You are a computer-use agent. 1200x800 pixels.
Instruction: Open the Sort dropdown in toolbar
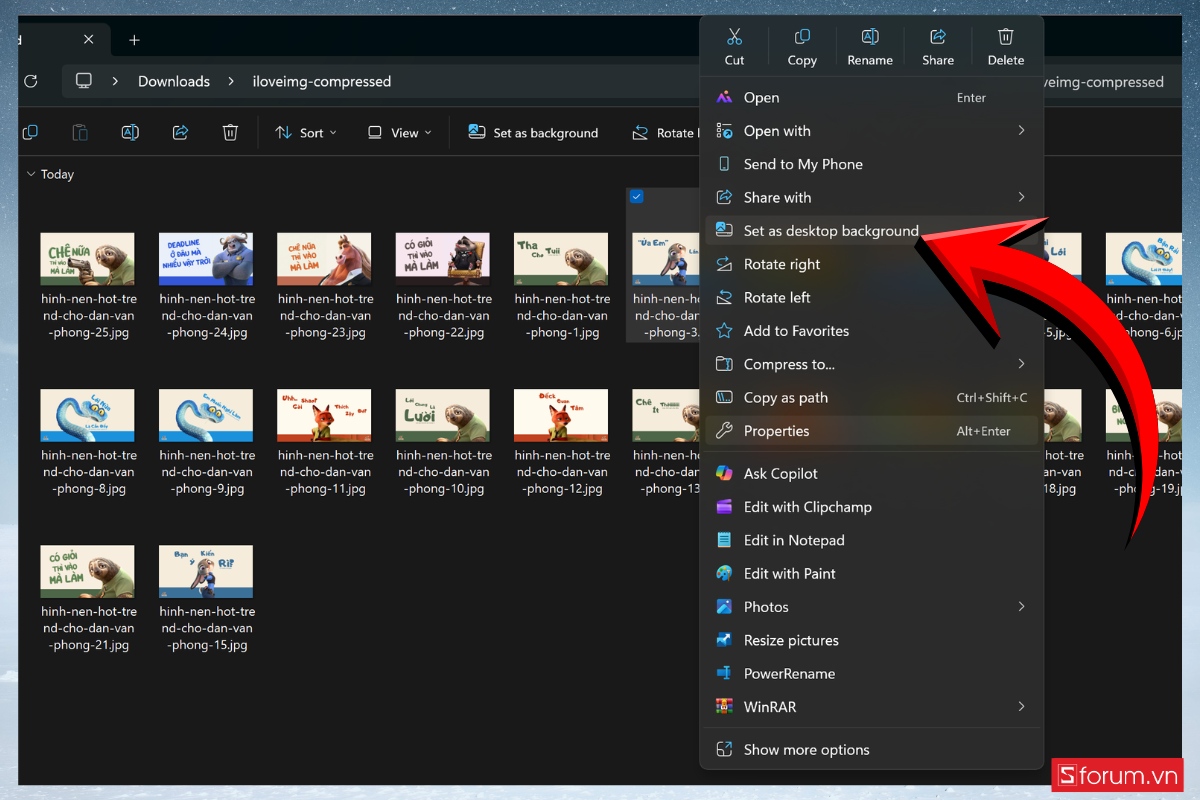306,133
